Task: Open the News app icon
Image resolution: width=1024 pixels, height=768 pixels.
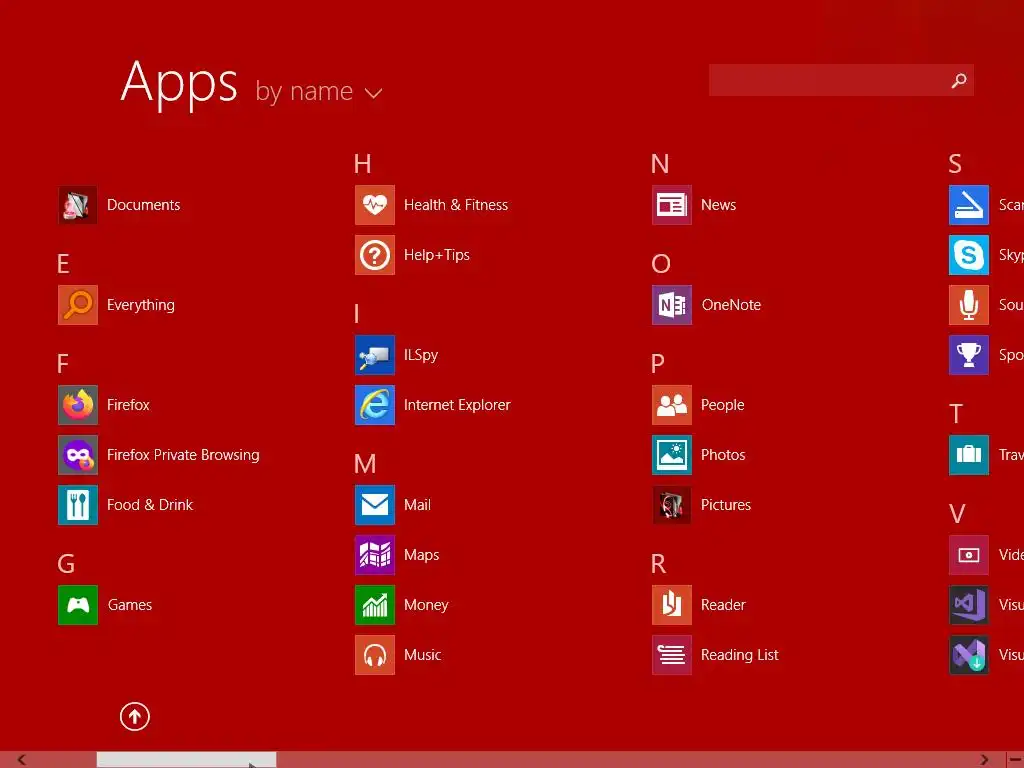Action: pyautogui.click(x=672, y=205)
